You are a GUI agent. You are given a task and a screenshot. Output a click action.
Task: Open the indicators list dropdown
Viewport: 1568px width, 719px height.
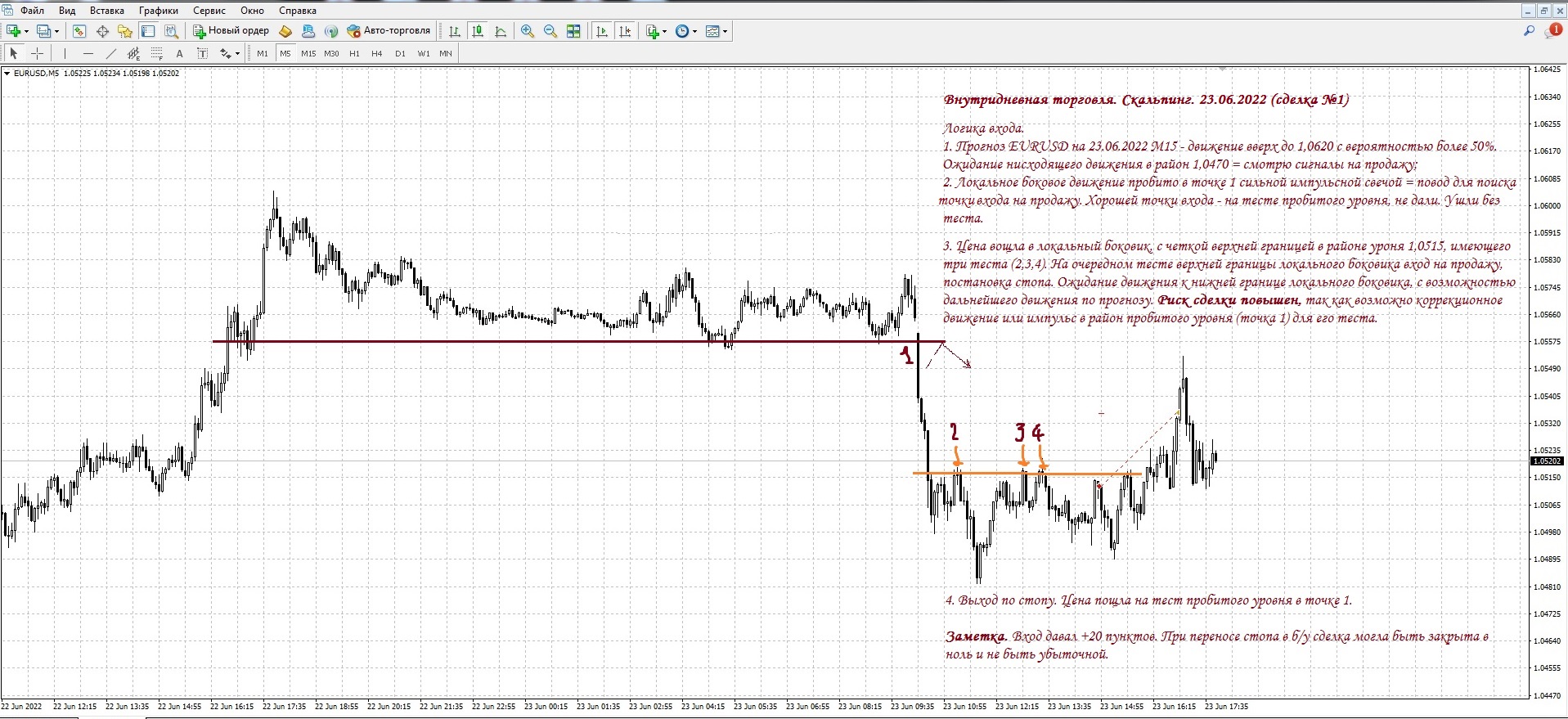664,31
